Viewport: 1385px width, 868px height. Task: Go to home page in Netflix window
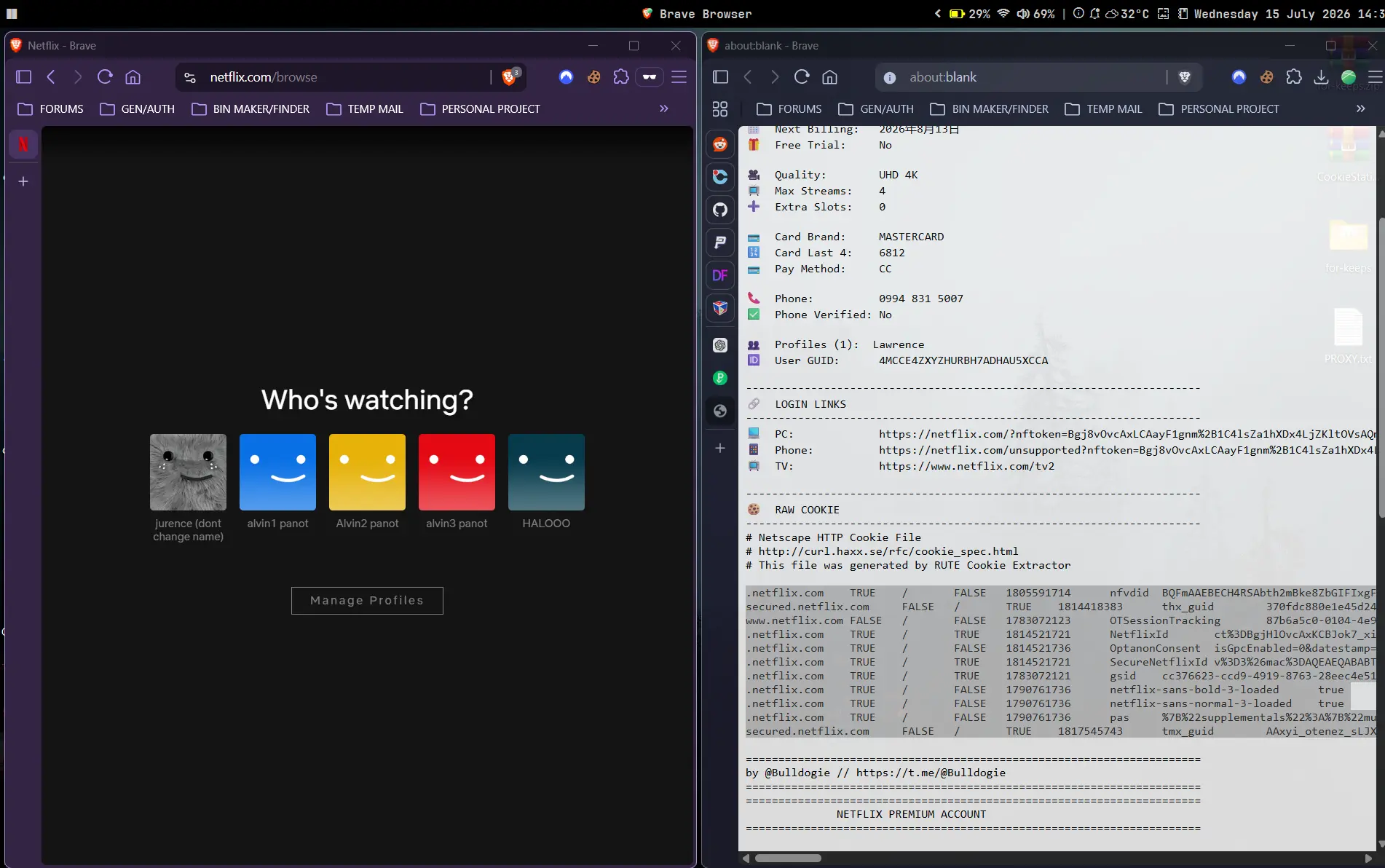coord(133,76)
